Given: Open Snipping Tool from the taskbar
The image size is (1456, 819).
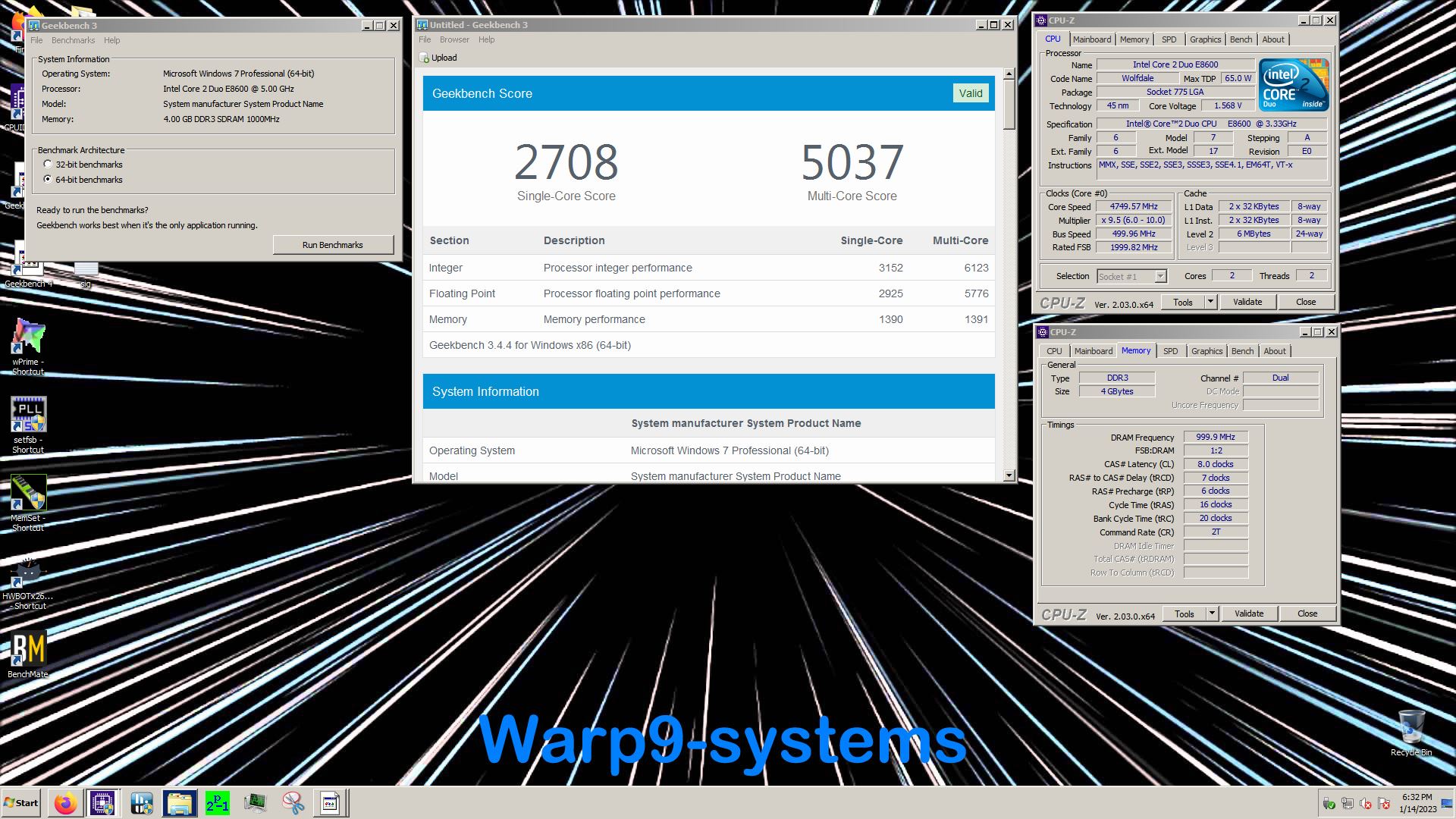Looking at the screenshot, I should click(293, 803).
